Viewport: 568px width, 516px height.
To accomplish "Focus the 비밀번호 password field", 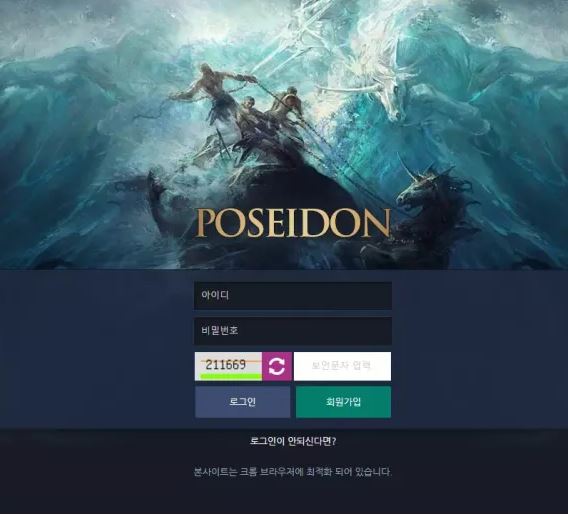I will pyautogui.click(x=293, y=330).
